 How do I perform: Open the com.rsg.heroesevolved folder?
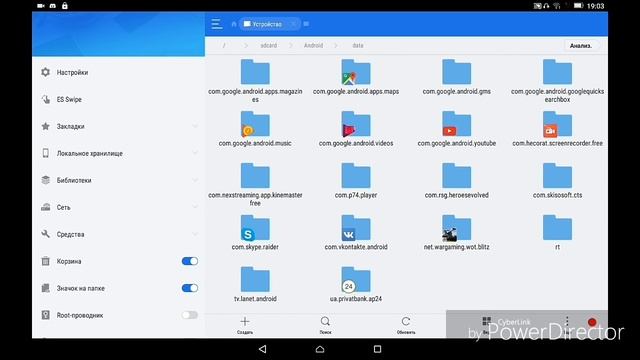click(456, 180)
